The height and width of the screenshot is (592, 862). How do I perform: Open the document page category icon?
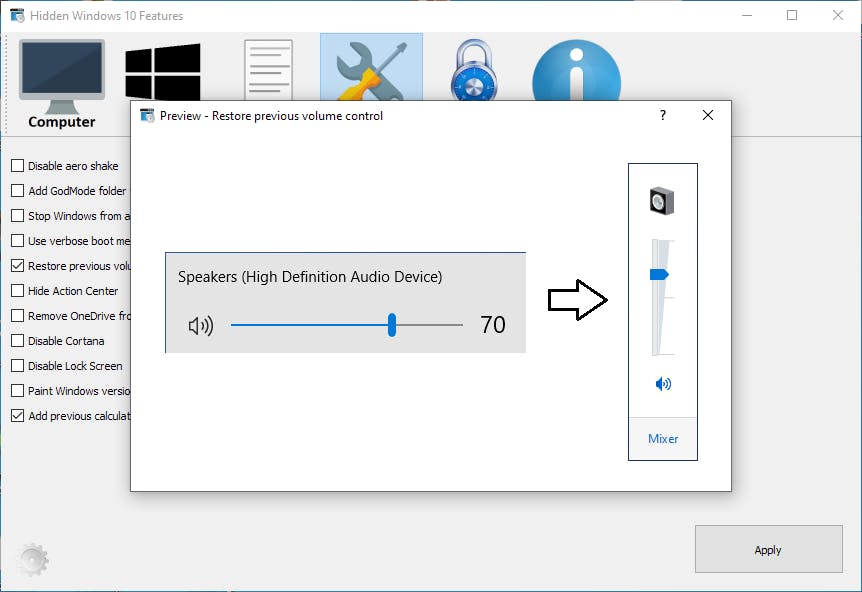click(x=268, y=70)
